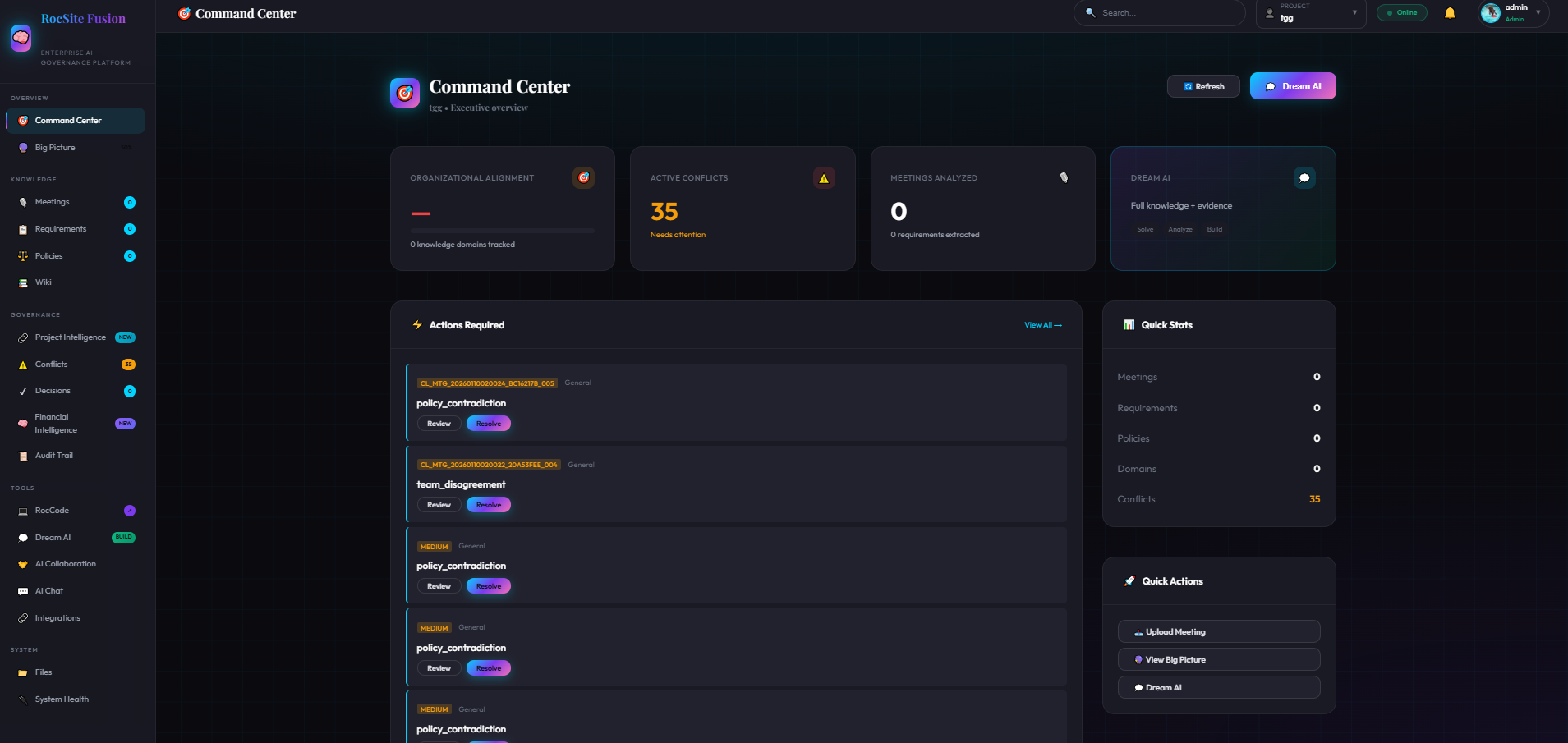The height and width of the screenshot is (743, 1568).
Task: Switch to Big Picture overview
Action: [x=54, y=147]
